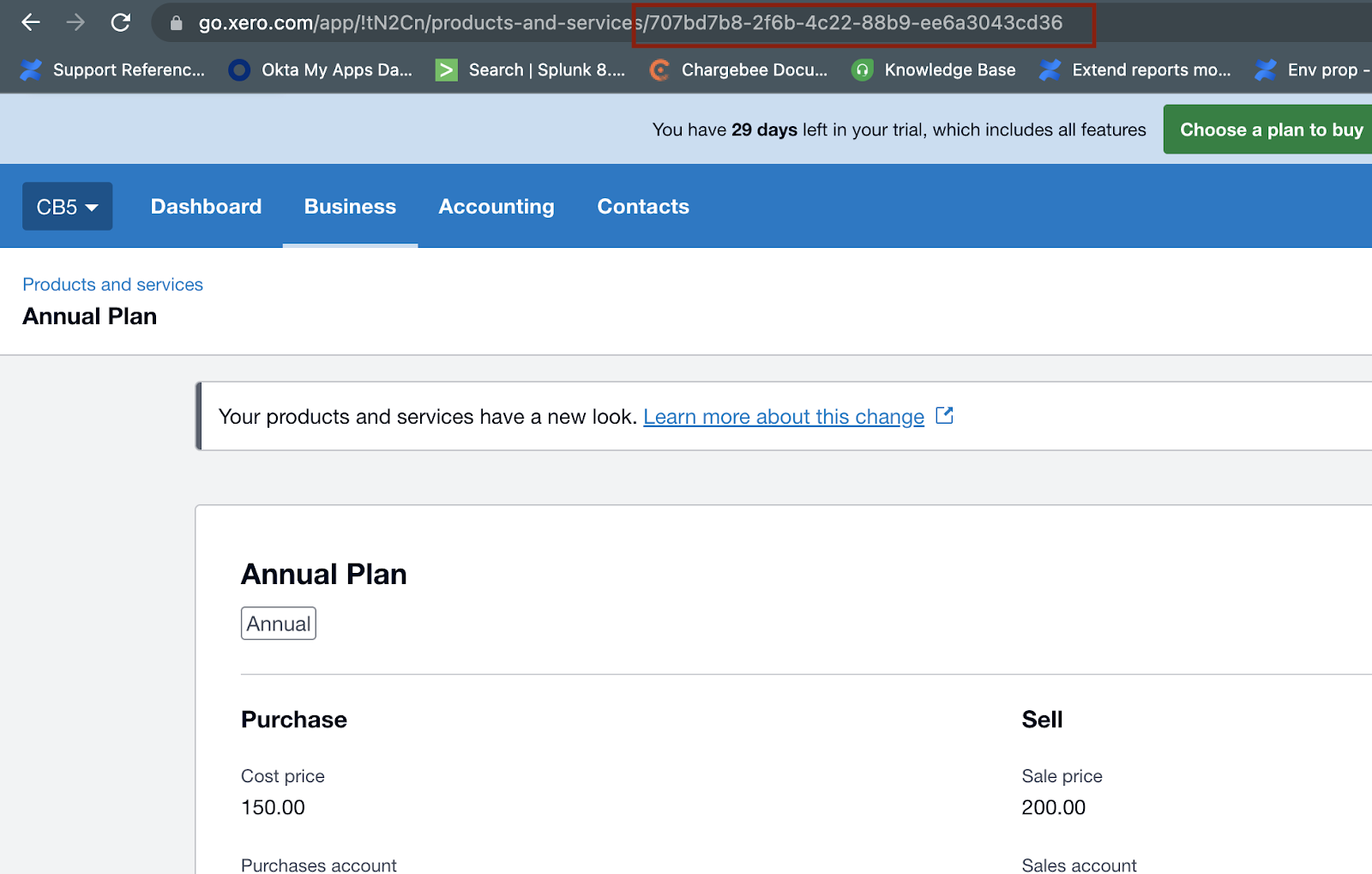Image resolution: width=1372 pixels, height=874 pixels.
Task: Click the browser back arrow
Action: point(31,23)
